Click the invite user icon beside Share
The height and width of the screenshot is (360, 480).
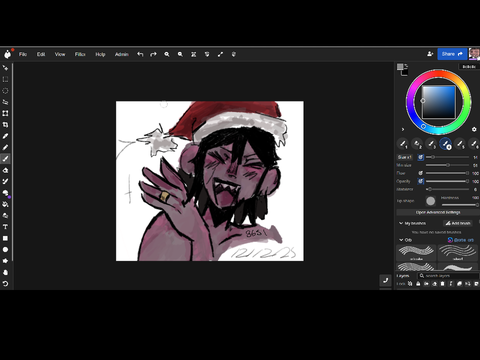tap(430, 54)
